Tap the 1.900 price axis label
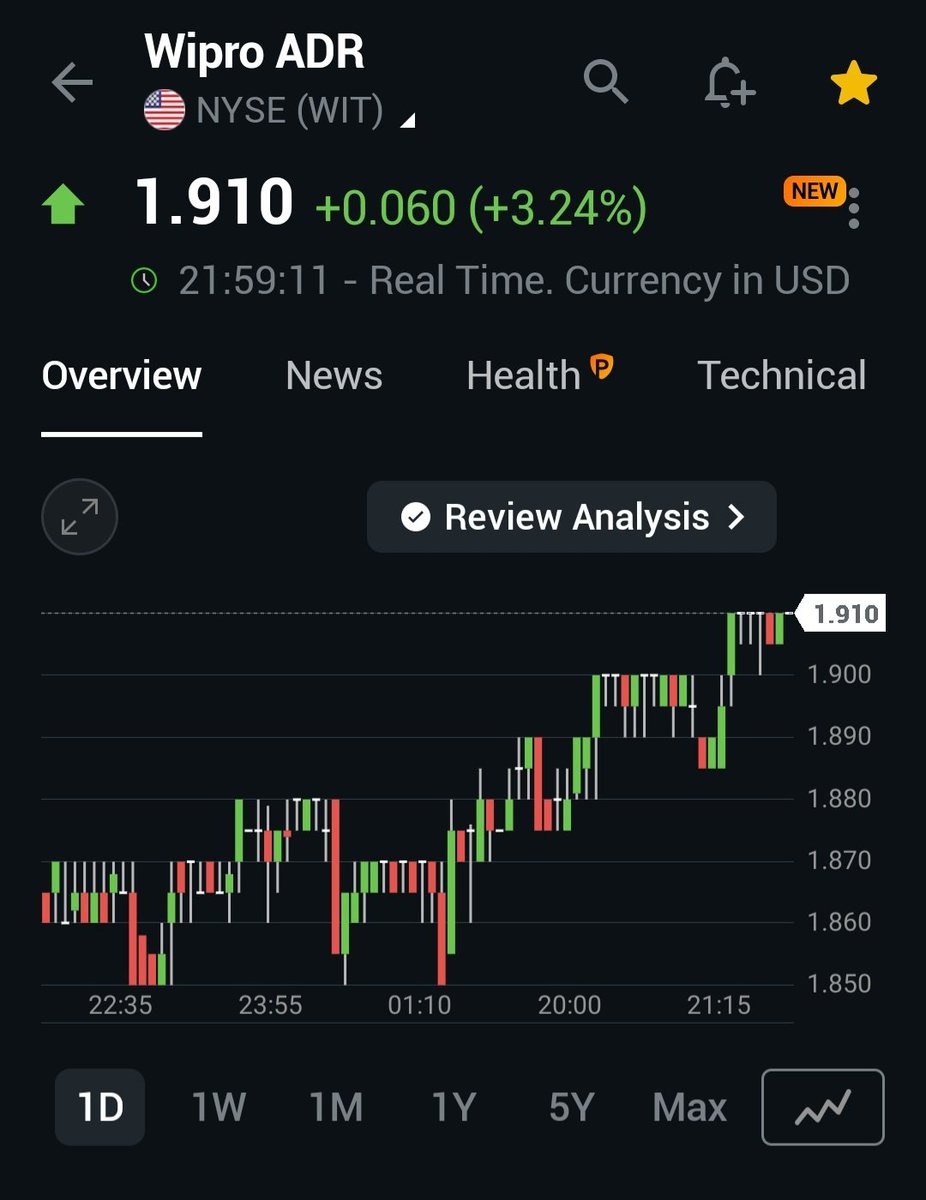926x1200 pixels. [x=839, y=674]
